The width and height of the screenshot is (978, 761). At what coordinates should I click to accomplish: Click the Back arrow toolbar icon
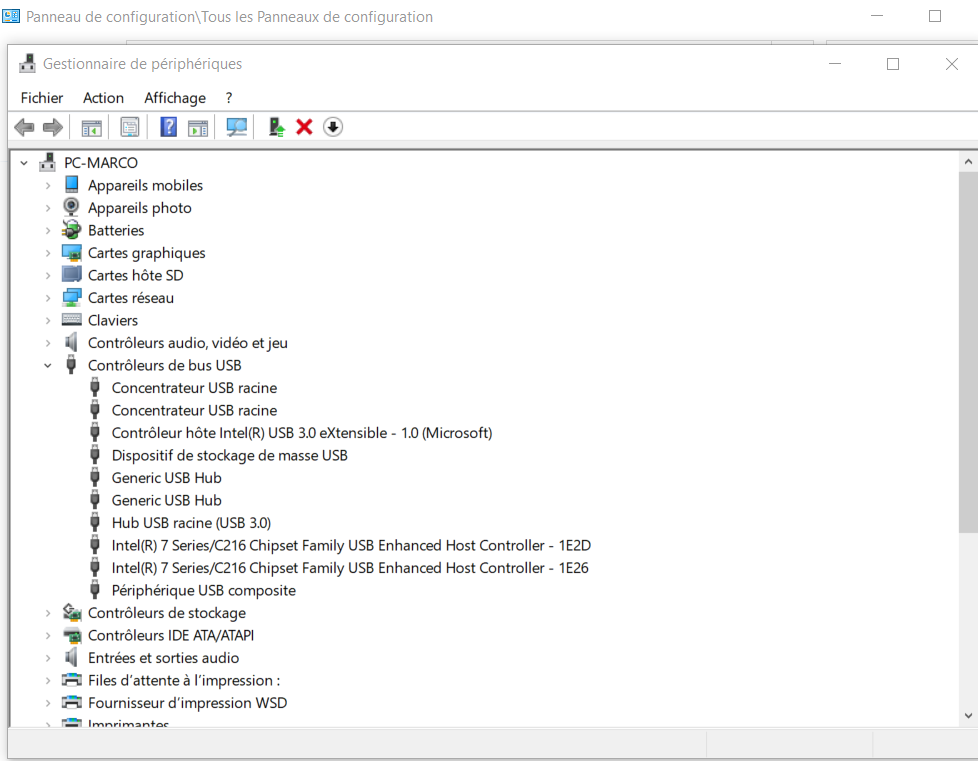pyautogui.click(x=24, y=127)
